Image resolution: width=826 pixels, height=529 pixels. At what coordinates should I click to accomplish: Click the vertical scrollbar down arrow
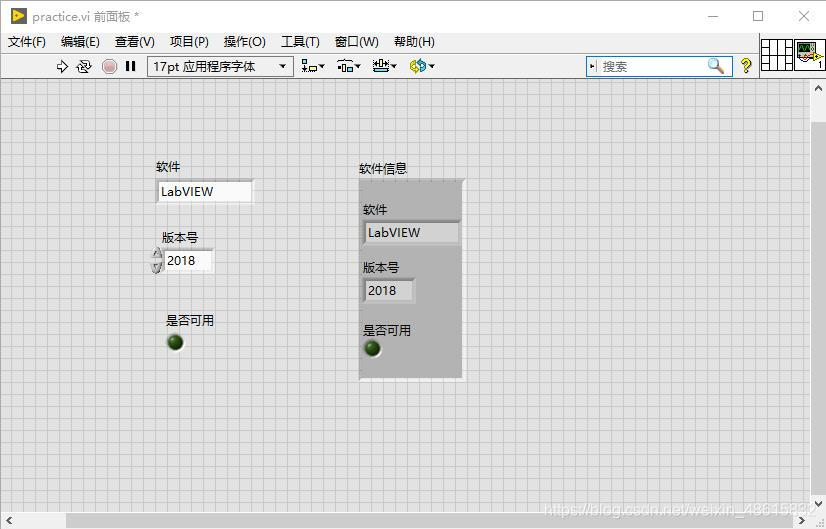click(x=818, y=503)
